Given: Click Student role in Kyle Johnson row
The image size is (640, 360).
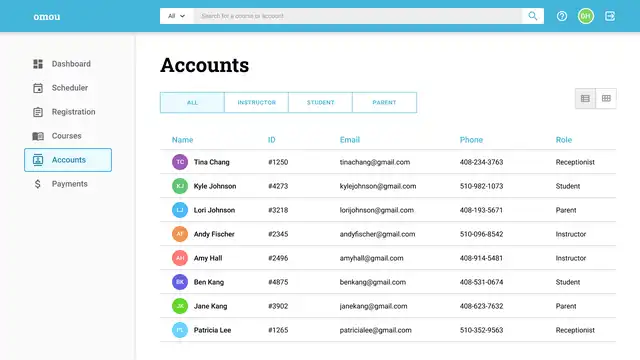Looking at the screenshot, I should 567,186.
